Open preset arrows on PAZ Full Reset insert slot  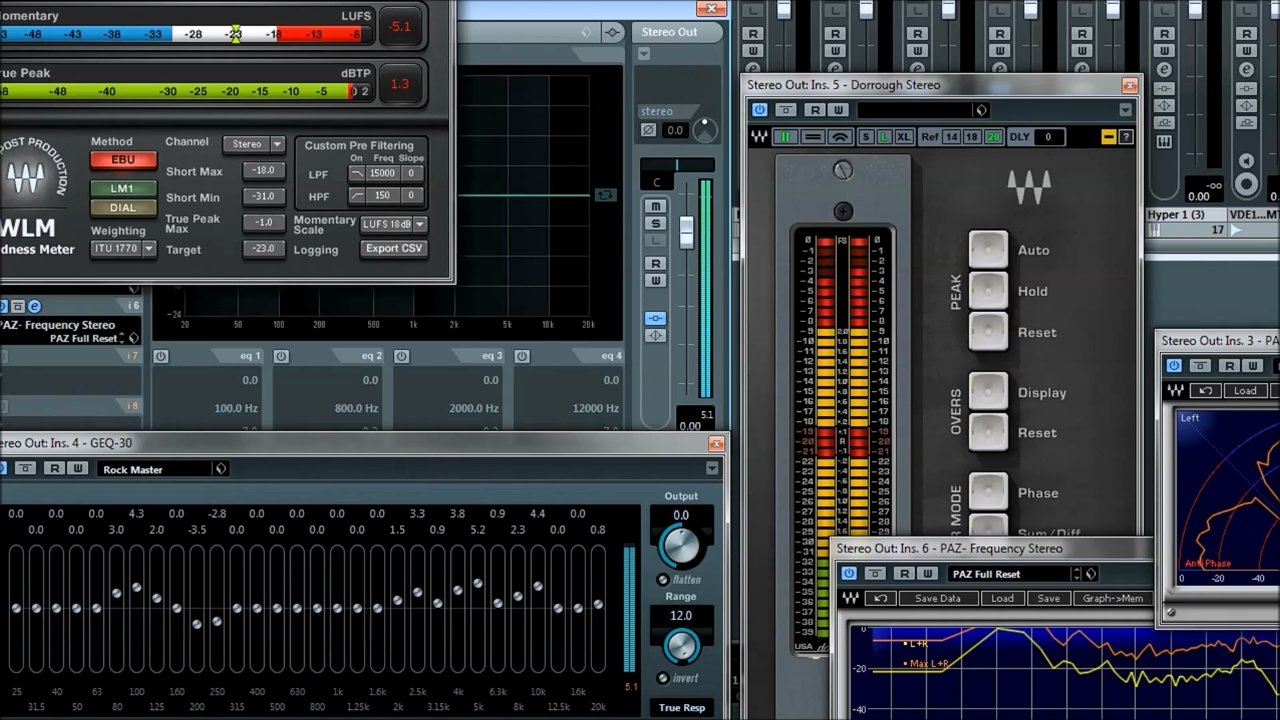click(x=122, y=338)
